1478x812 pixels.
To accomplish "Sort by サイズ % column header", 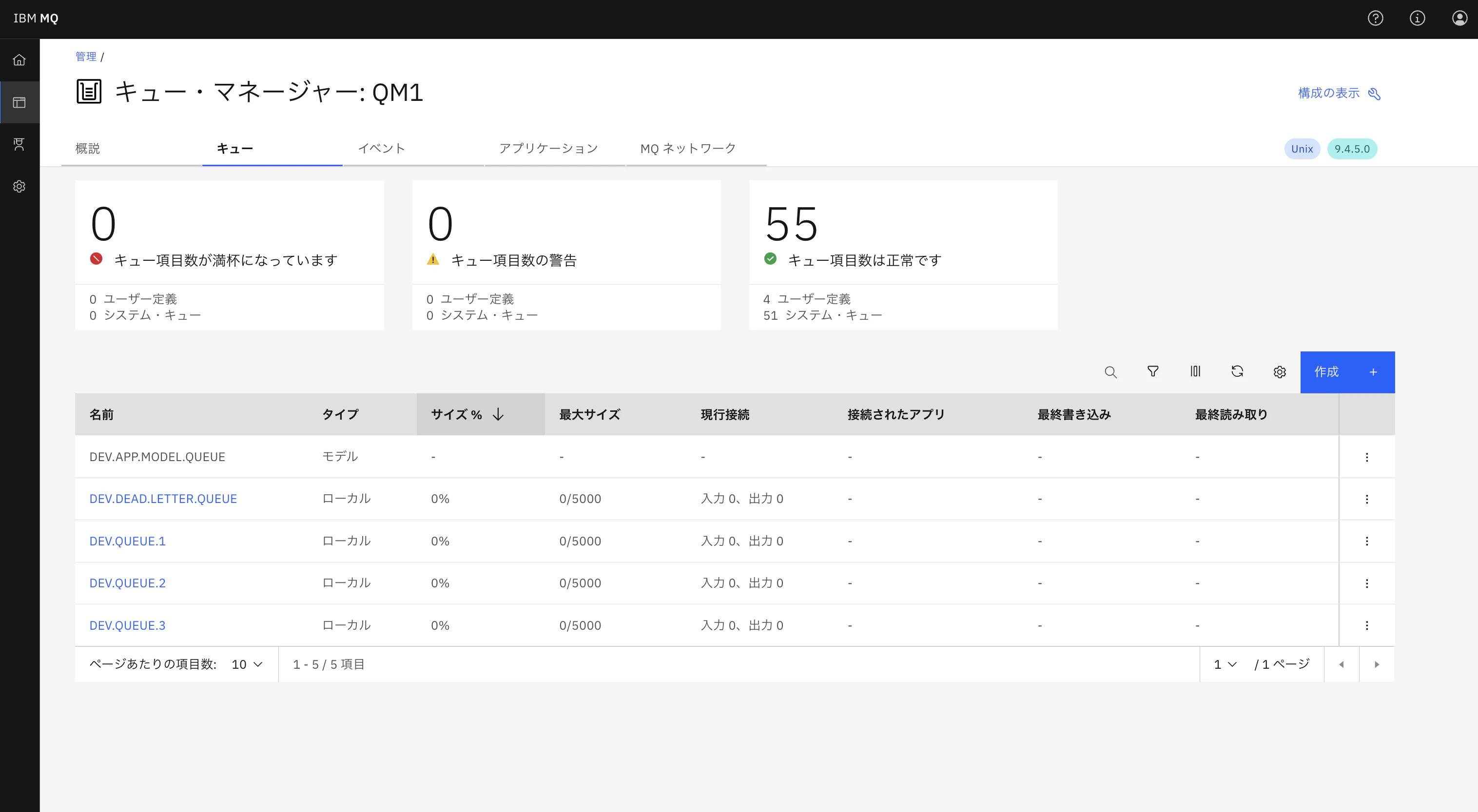I will (x=481, y=414).
